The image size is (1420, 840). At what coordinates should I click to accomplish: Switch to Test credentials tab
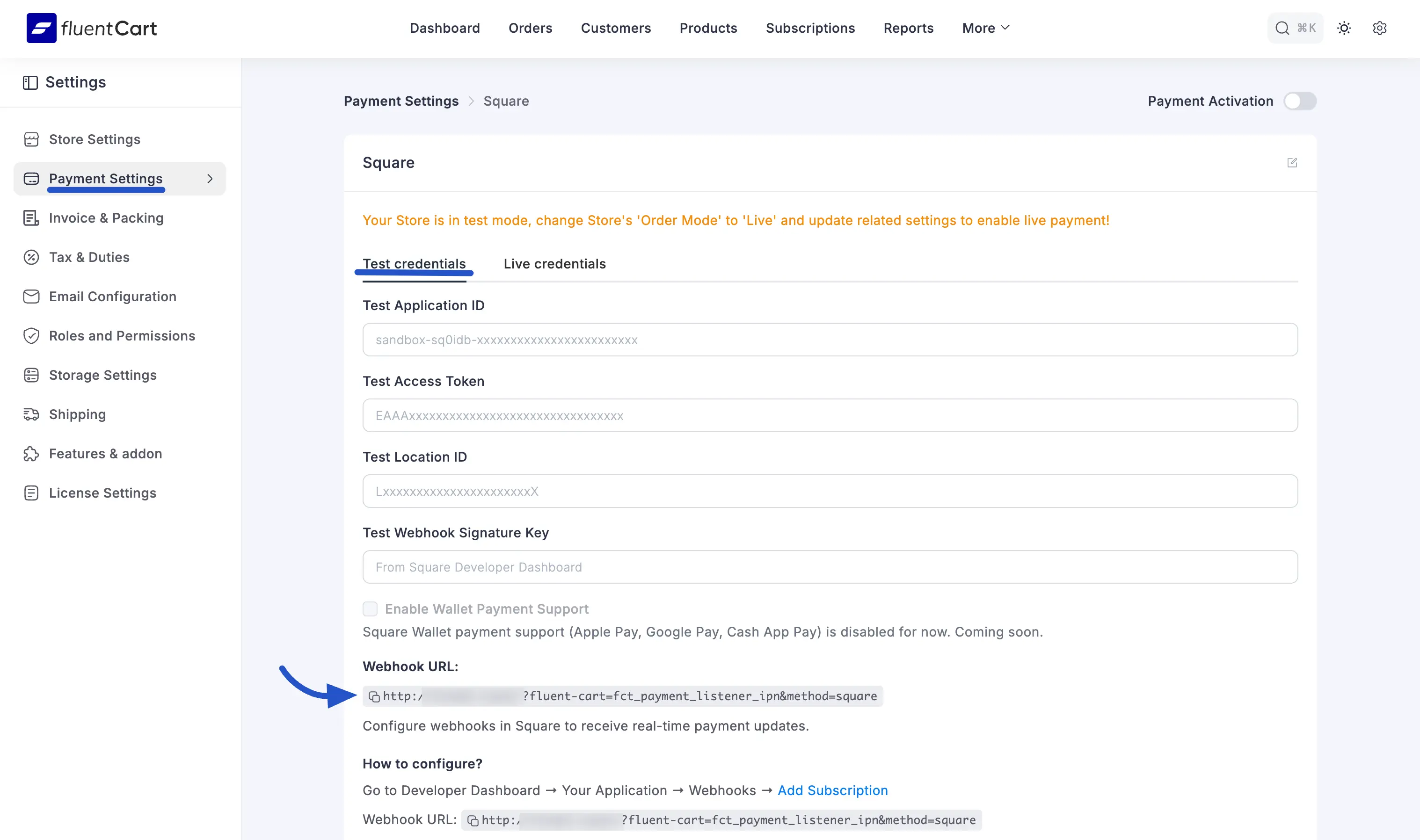[x=414, y=264]
